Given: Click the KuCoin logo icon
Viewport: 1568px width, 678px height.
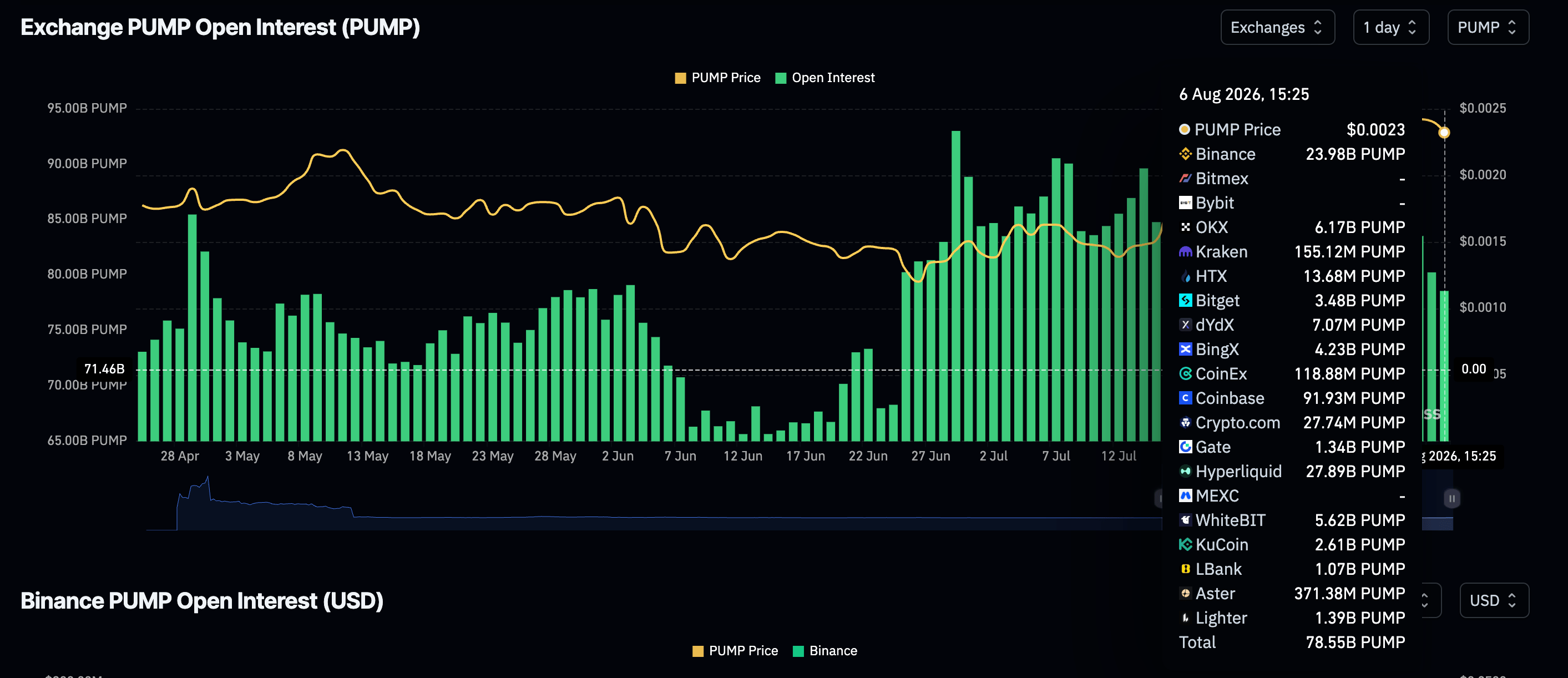Looking at the screenshot, I should tap(1185, 545).
